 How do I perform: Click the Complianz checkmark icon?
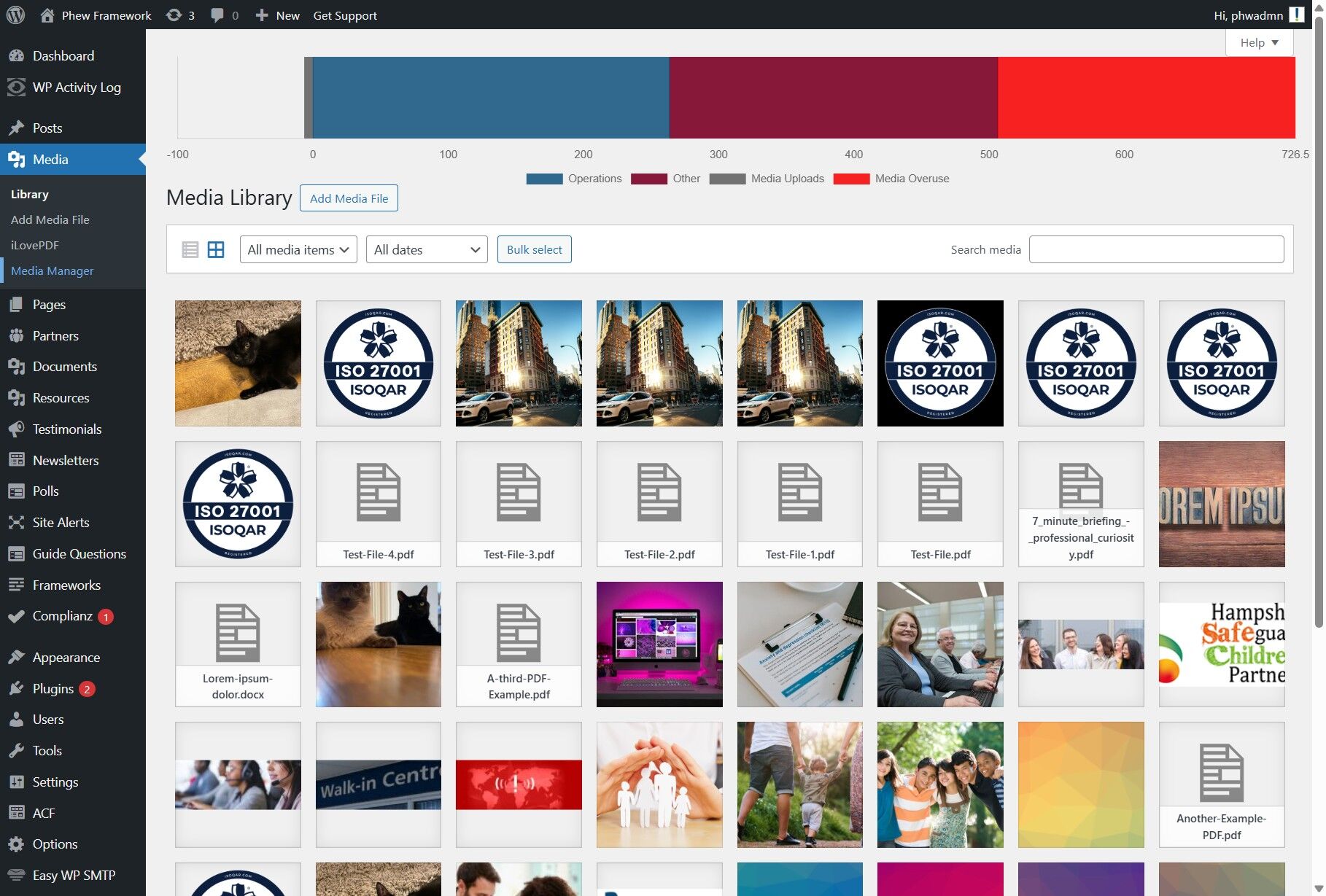pos(16,617)
